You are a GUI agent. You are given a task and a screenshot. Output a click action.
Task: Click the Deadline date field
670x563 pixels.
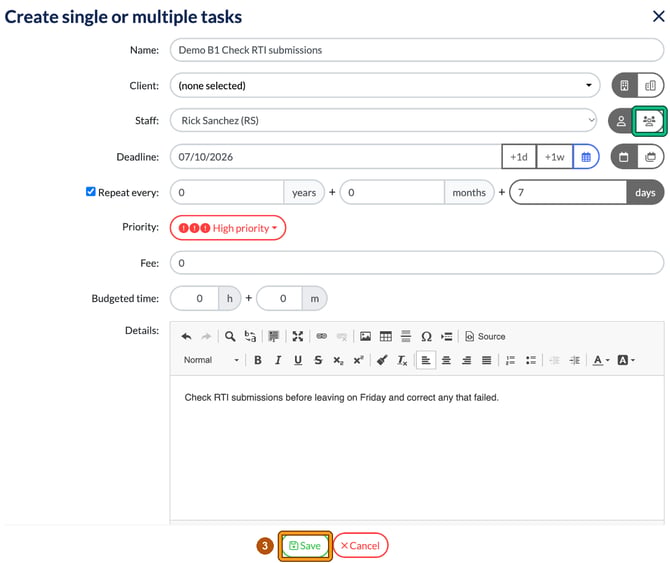coord(336,157)
